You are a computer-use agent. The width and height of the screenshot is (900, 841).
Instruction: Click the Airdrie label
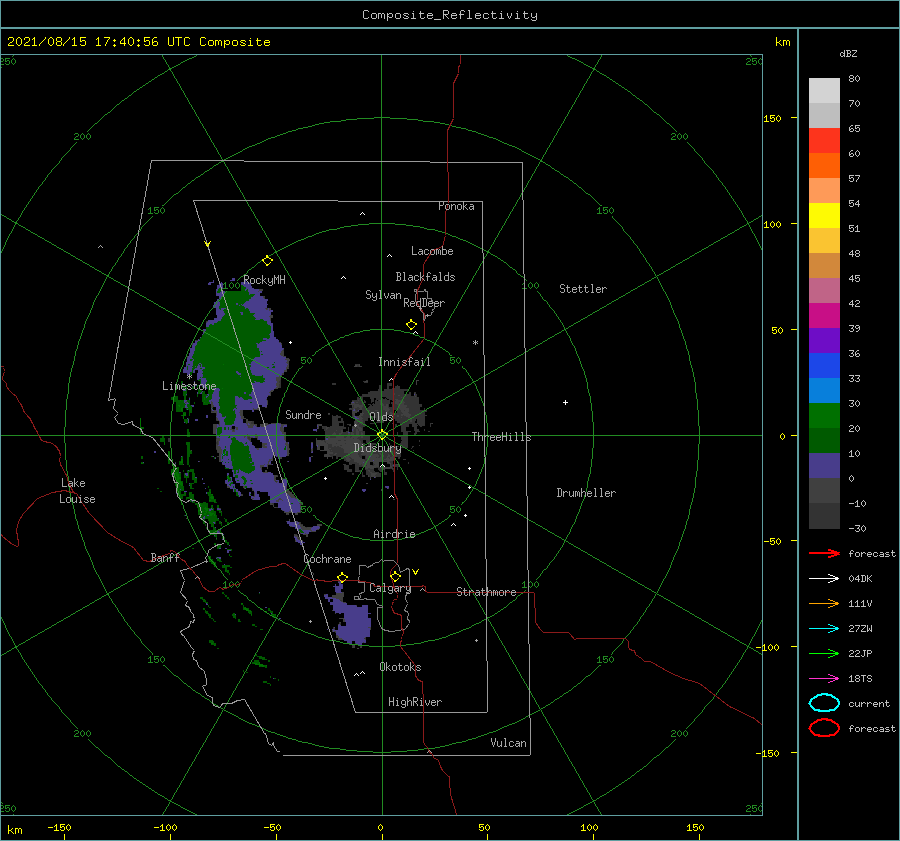click(x=394, y=534)
